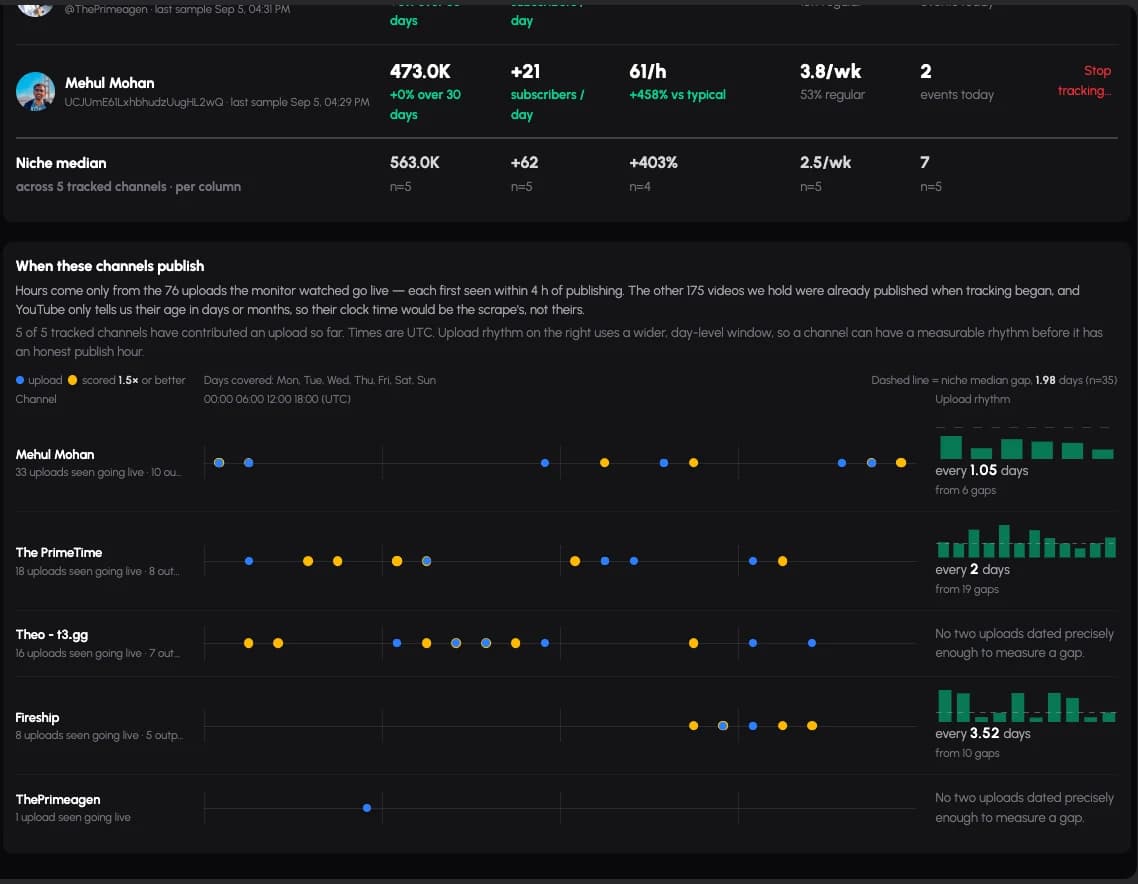The width and height of the screenshot is (1138, 884).
Task: Click the from 10 gaps label
Action: (967, 753)
